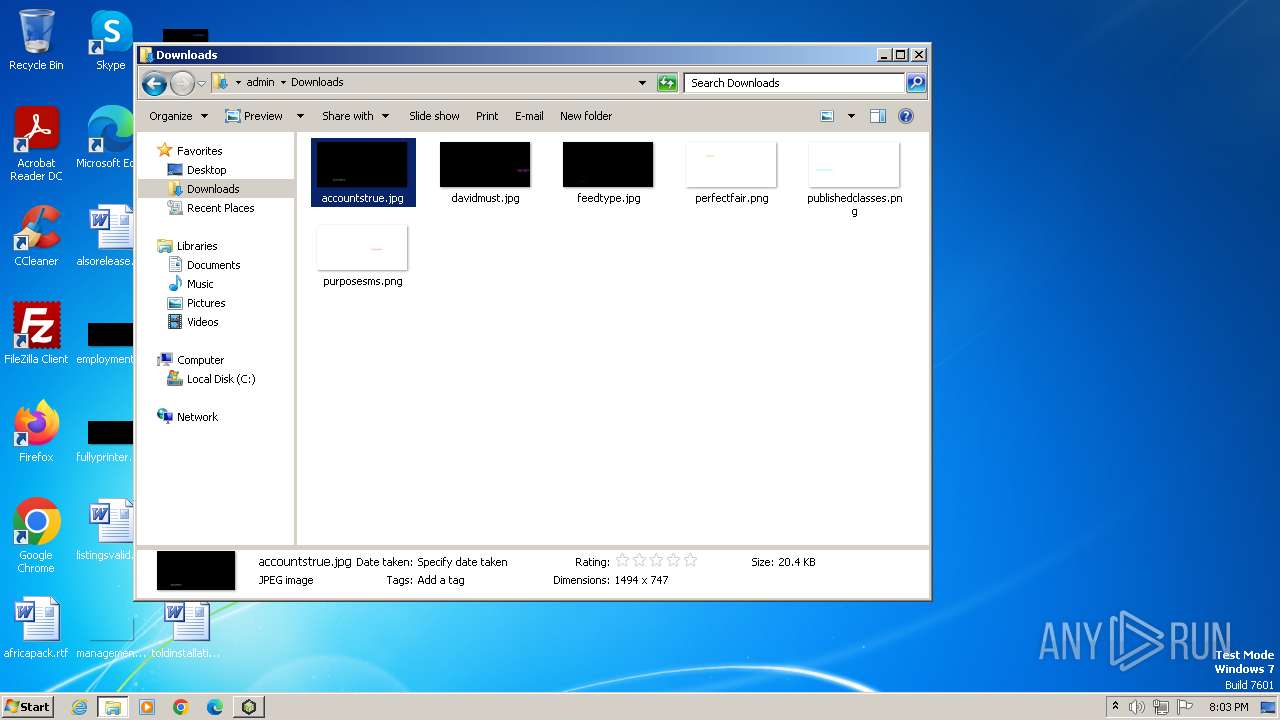The image size is (1280, 720).
Task: Select the perfectfair.png file
Action: click(x=731, y=173)
